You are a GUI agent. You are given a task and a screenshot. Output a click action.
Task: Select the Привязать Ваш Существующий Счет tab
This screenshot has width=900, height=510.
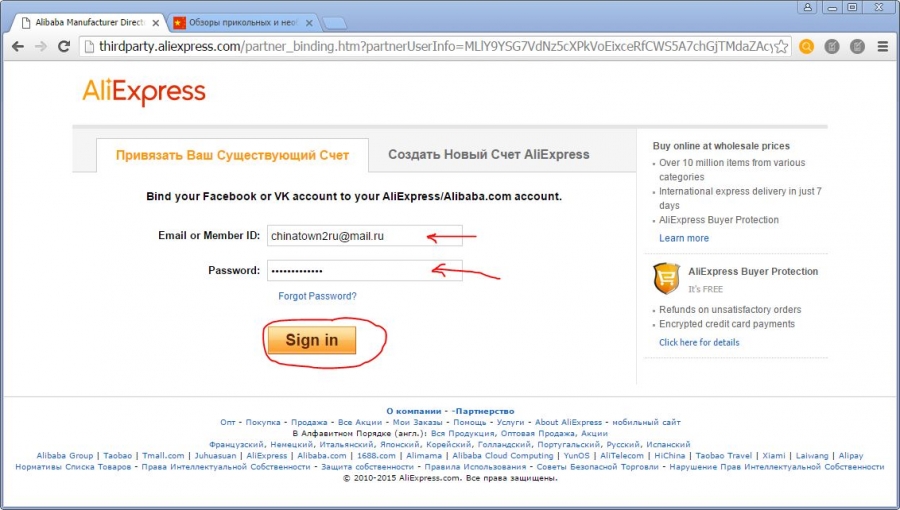tap(232, 155)
